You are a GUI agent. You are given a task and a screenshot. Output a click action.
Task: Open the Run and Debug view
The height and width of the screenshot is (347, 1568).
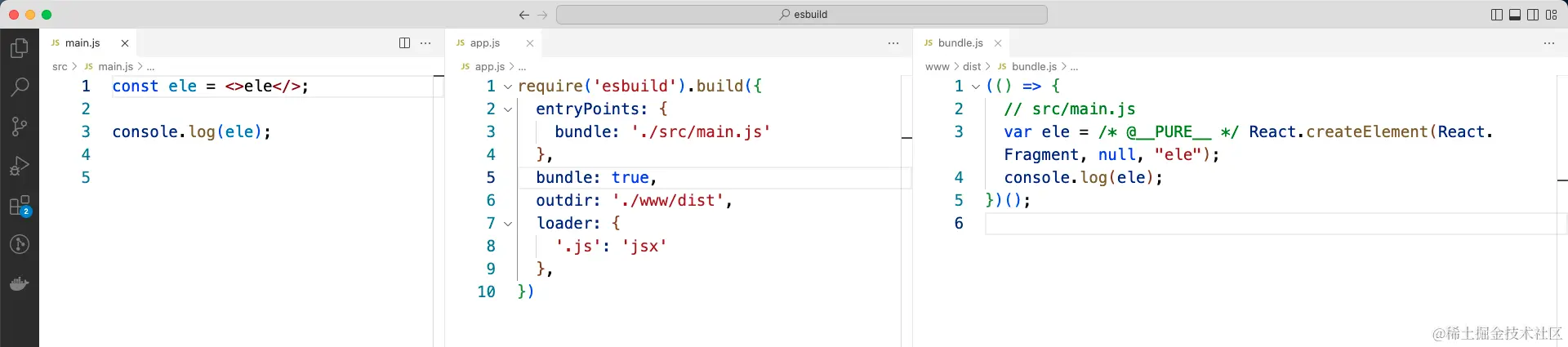tap(20, 166)
